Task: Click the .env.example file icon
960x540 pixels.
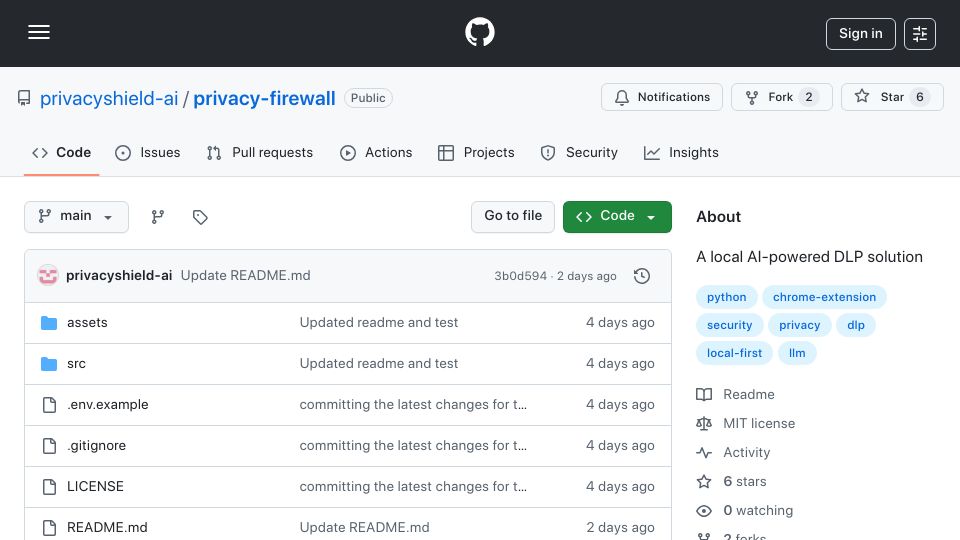Action: [49, 405]
